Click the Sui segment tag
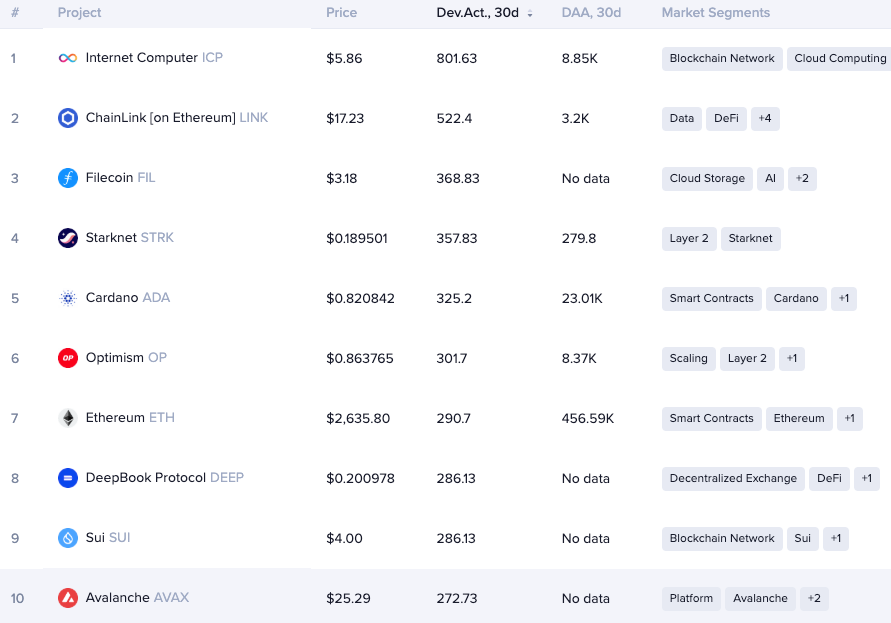The width and height of the screenshot is (891, 623). point(802,538)
